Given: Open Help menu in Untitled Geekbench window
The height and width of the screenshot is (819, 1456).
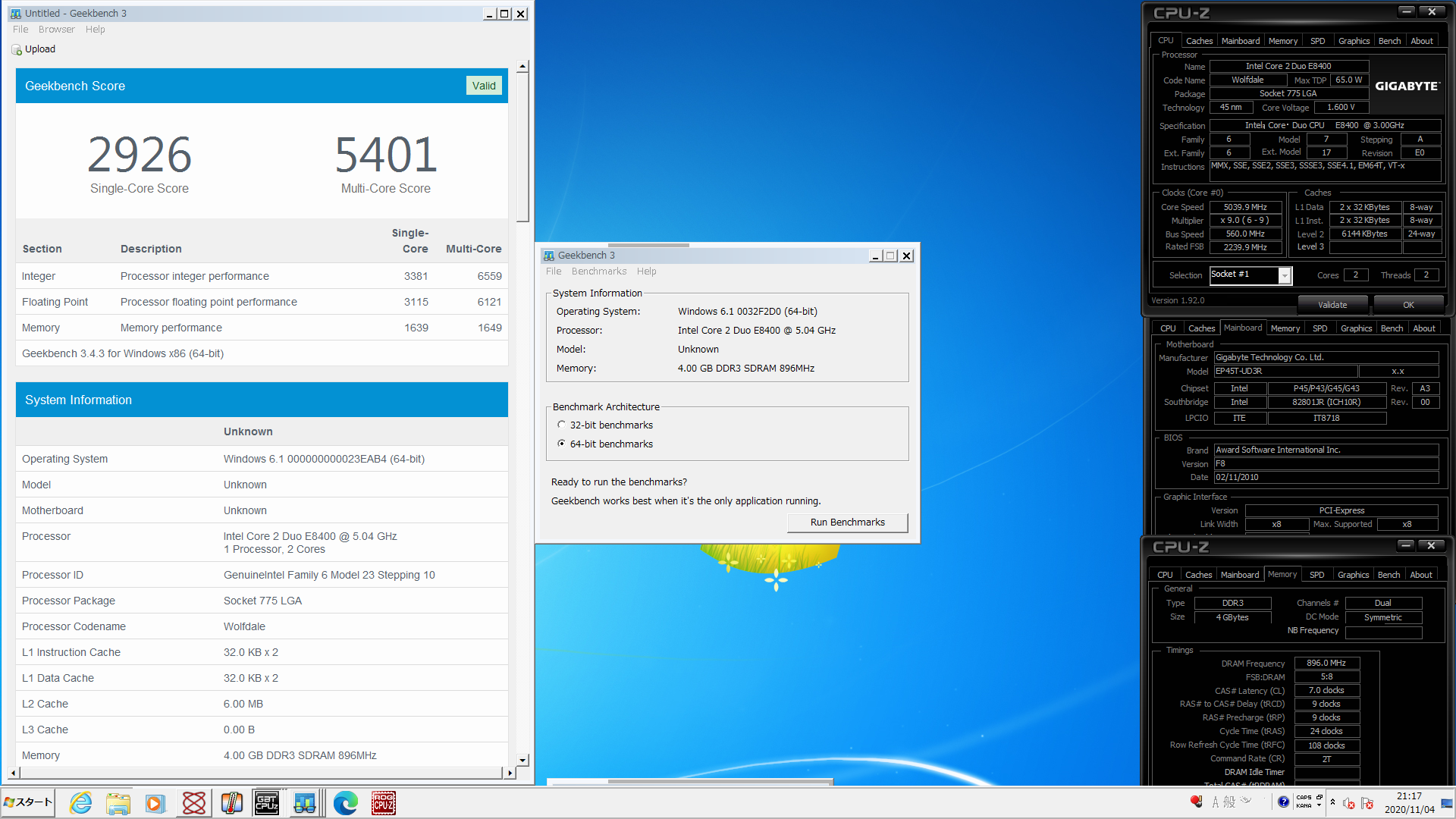Looking at the screenshot, I should pyautogui.click(x=96, y=30).
